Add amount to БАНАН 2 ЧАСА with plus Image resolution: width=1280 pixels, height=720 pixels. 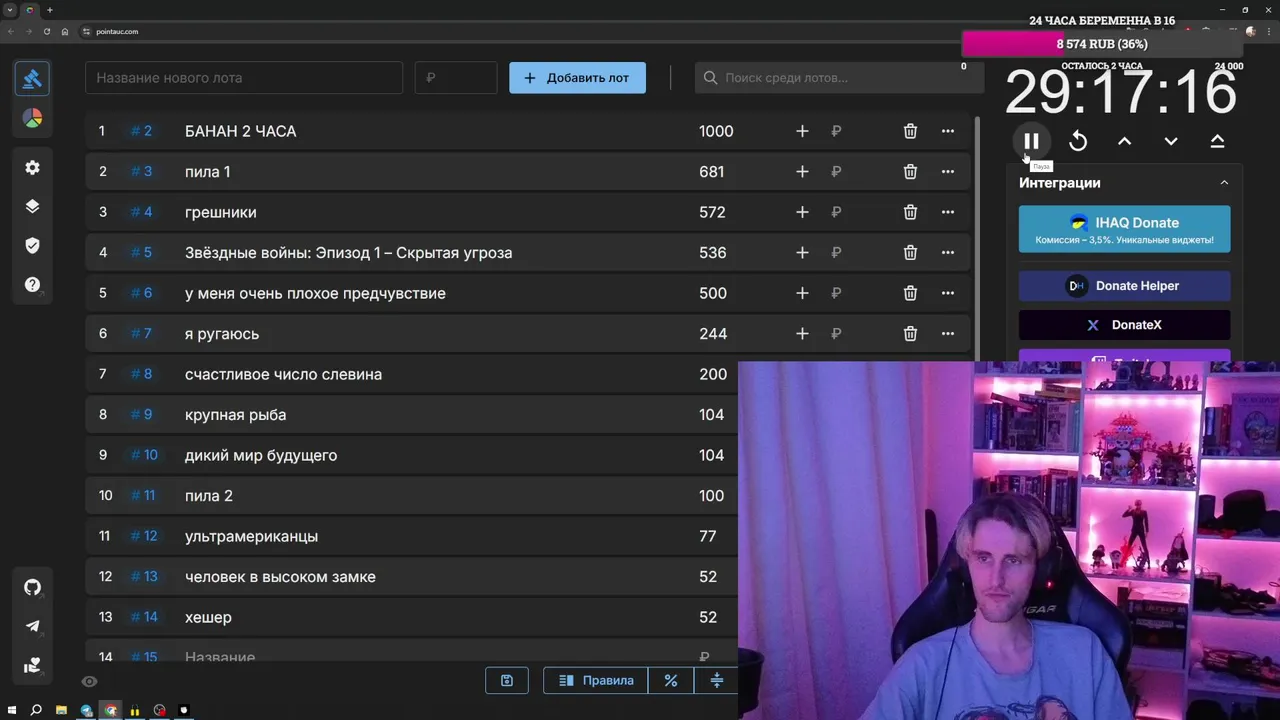(802, 131)
